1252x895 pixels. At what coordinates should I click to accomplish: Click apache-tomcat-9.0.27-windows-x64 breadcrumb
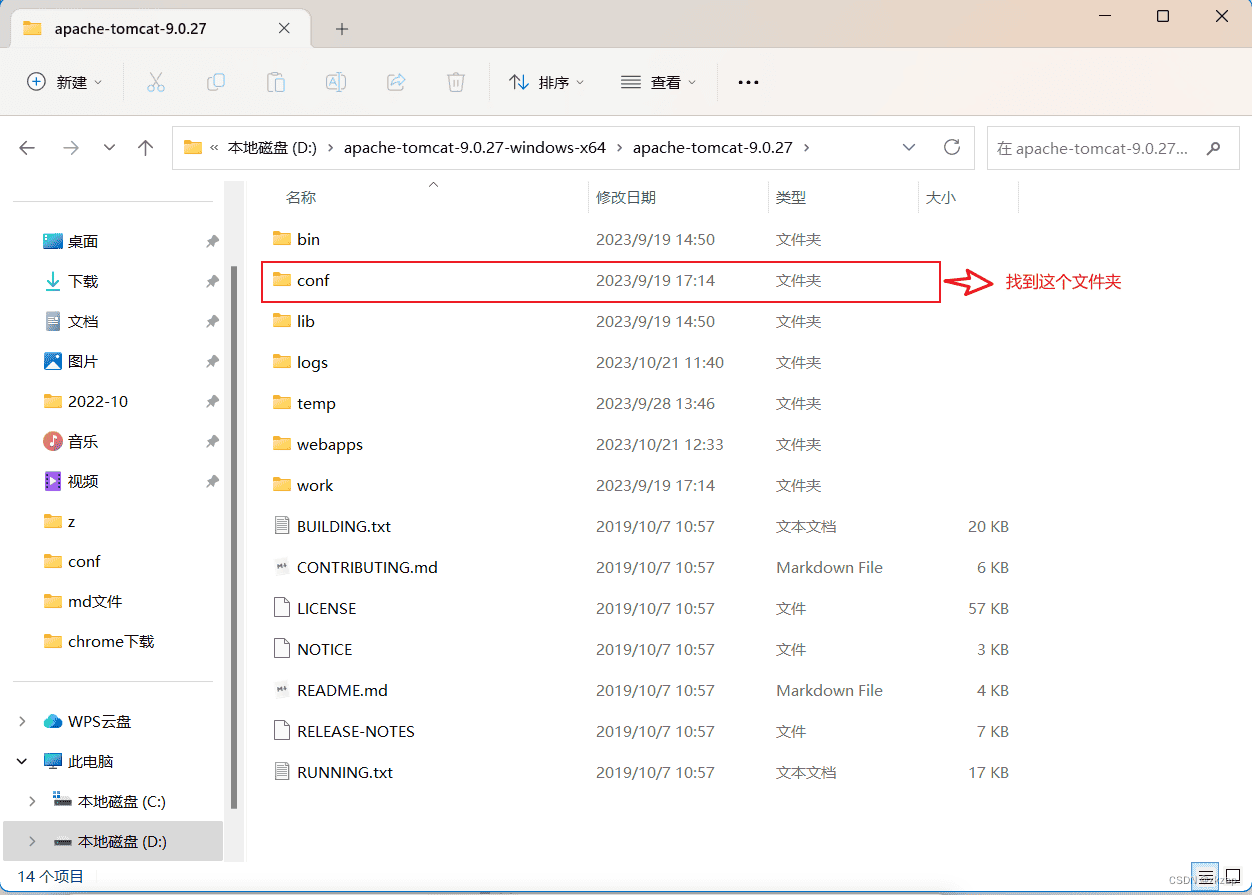(475, 148)
